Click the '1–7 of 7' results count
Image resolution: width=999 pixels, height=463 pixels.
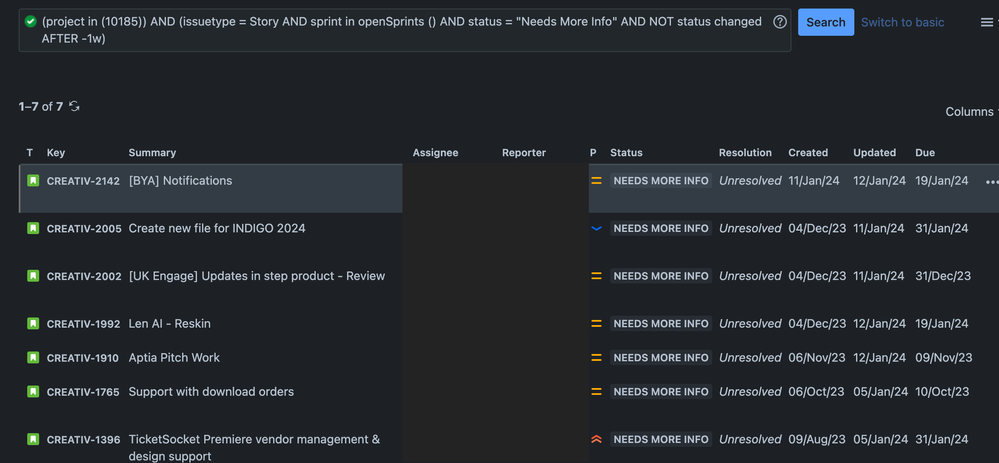[x=41, y=106]
